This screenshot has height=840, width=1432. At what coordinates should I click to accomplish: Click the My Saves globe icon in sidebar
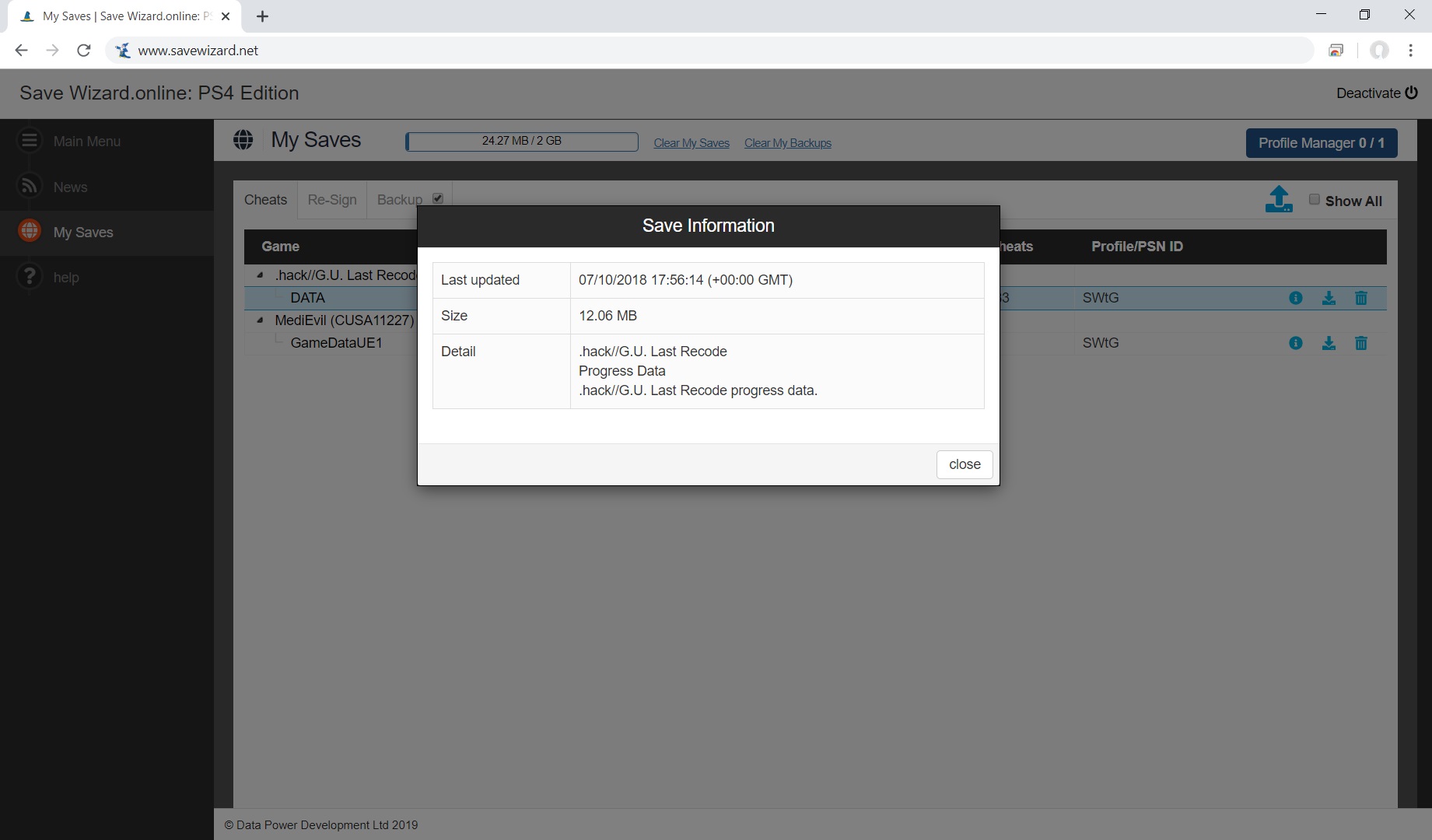point(30,231)
